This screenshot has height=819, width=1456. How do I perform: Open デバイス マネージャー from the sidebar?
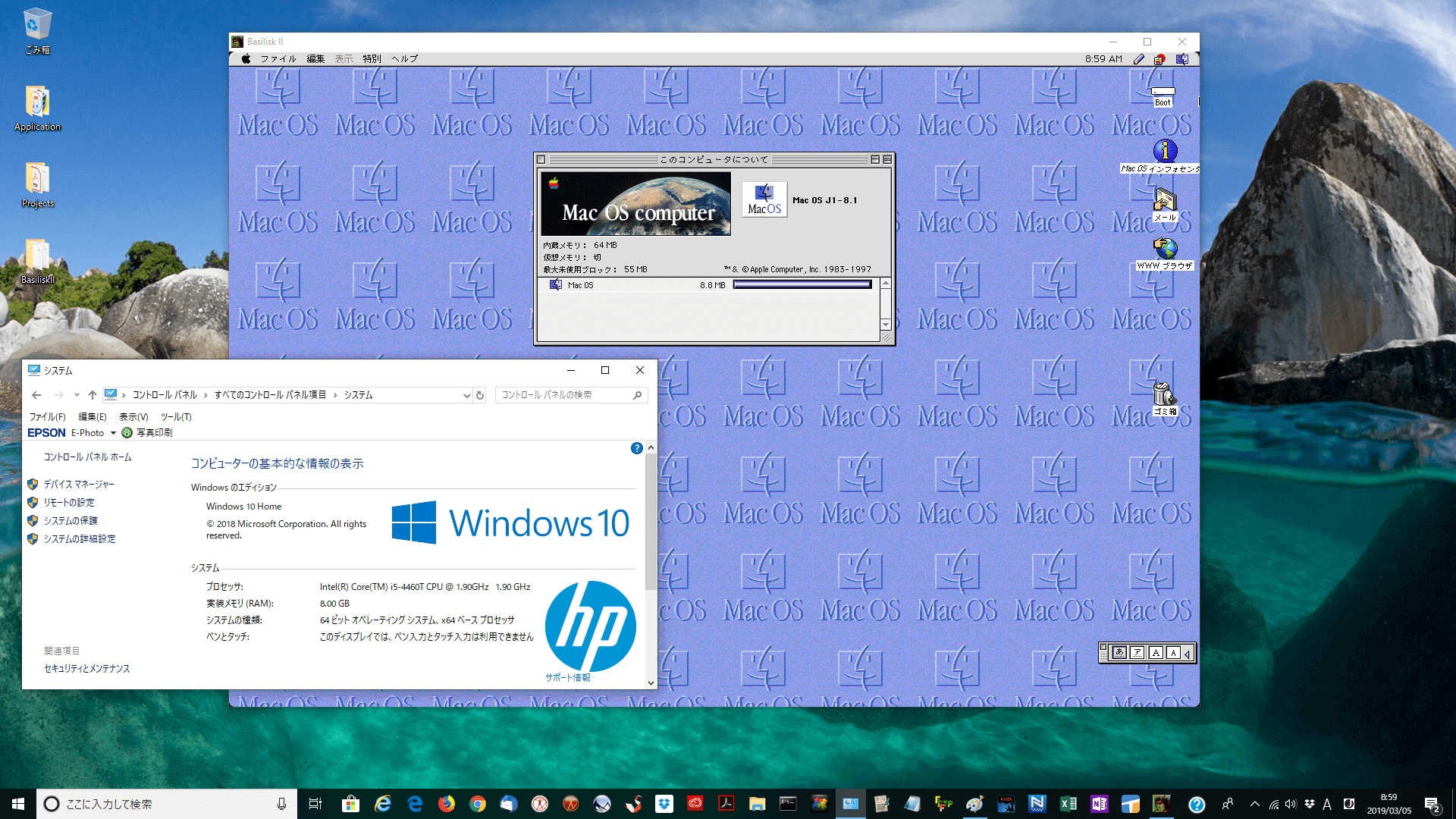click(78, 484)
